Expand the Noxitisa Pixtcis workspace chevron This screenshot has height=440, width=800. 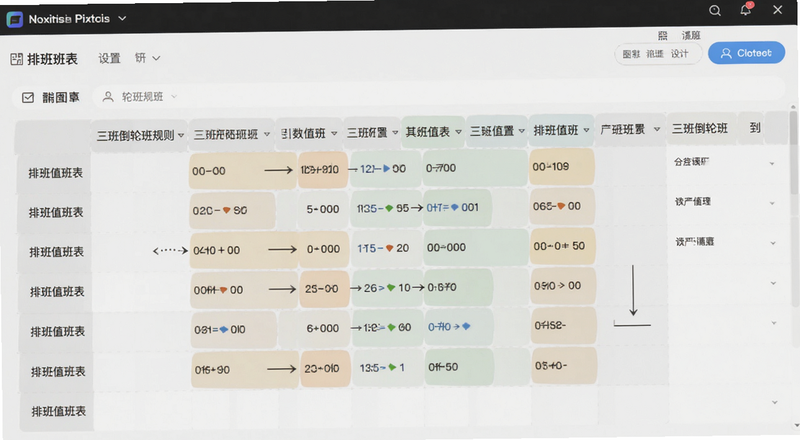click(x=122, y=18)
